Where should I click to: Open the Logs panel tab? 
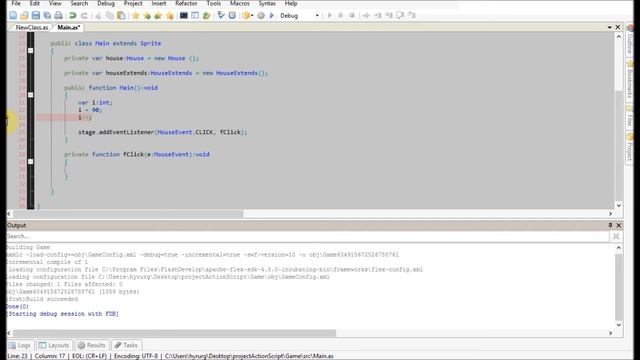pos(20,345)
